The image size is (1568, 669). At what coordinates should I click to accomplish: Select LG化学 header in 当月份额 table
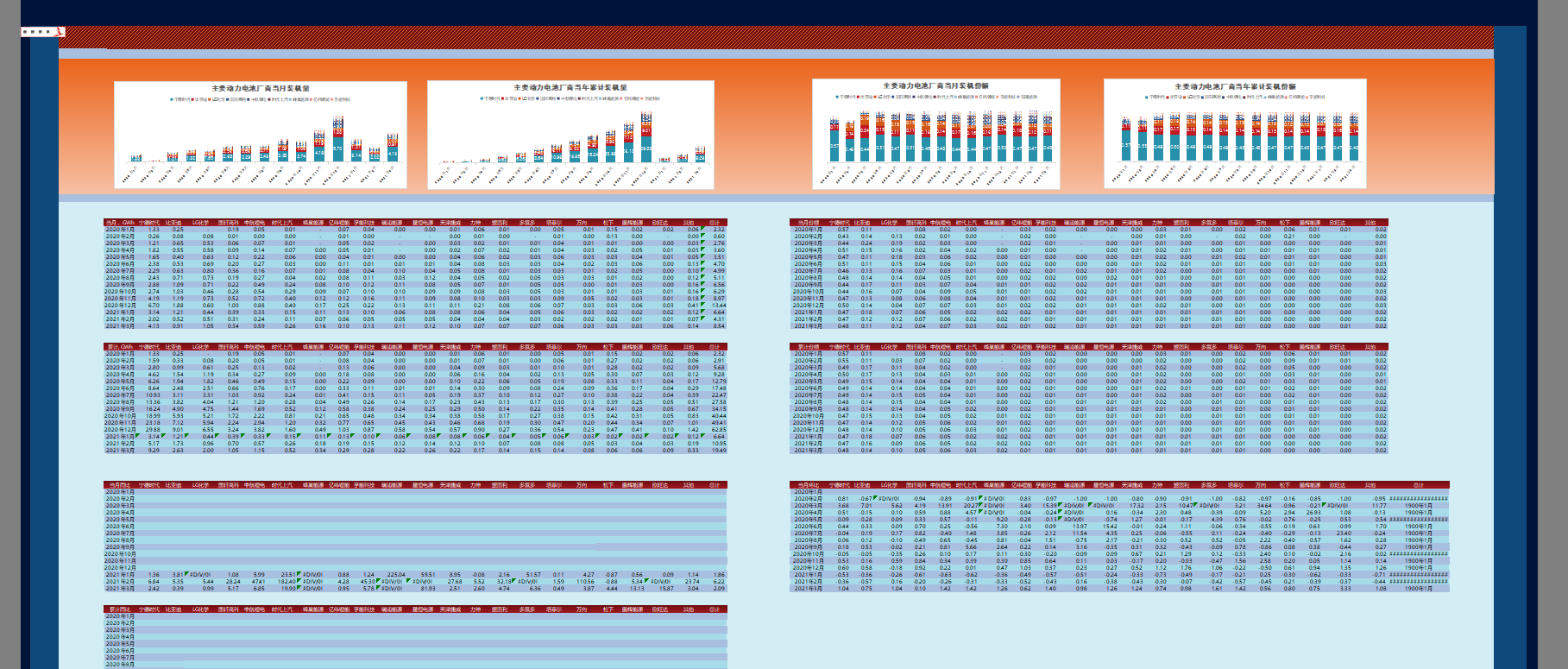point(889,223)
